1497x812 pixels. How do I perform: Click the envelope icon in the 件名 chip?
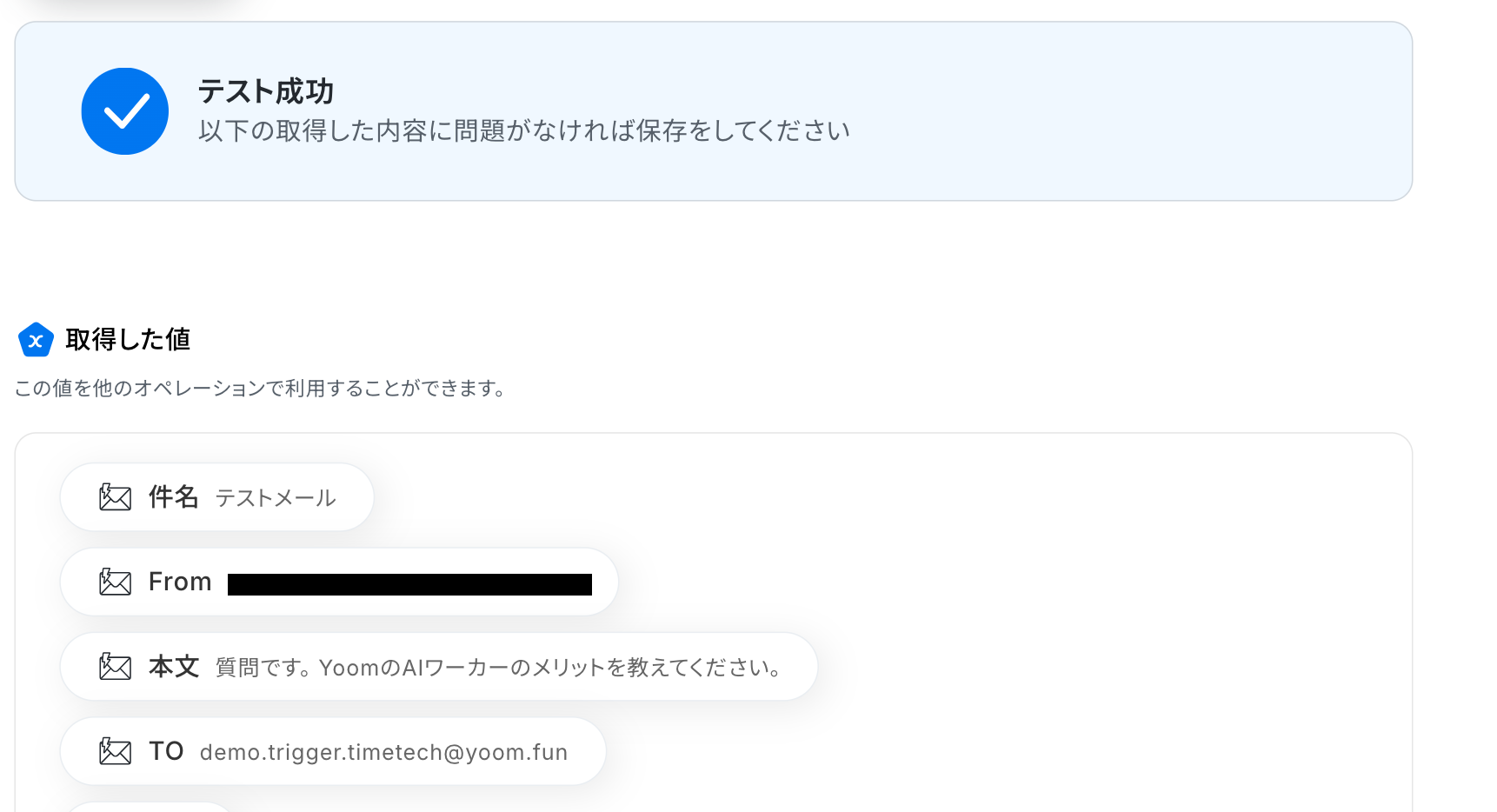115,497
